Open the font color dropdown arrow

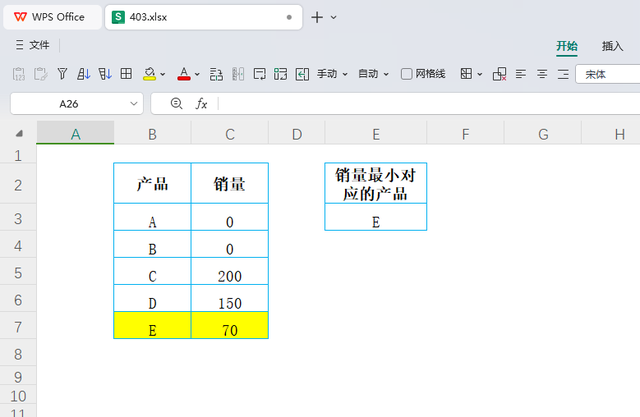pos(197,74)
